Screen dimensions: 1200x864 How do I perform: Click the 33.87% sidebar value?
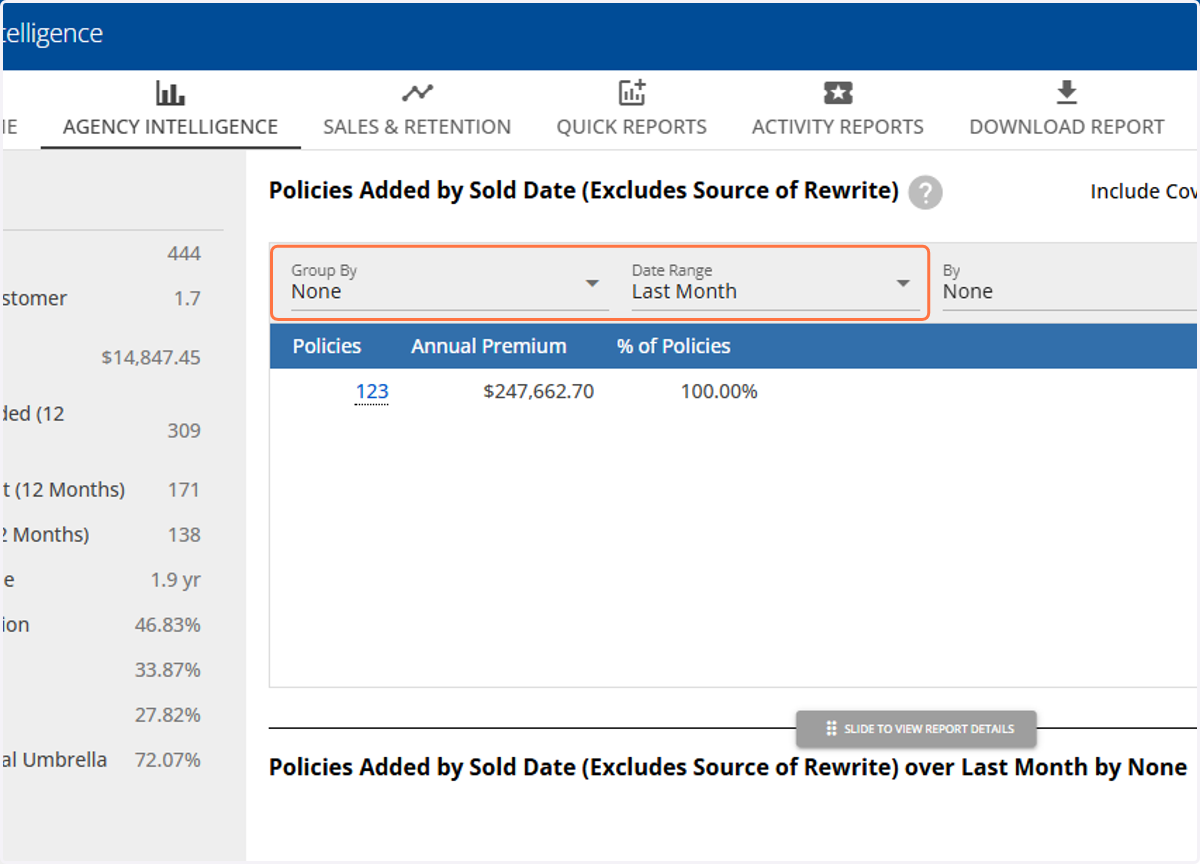[168, 670]
